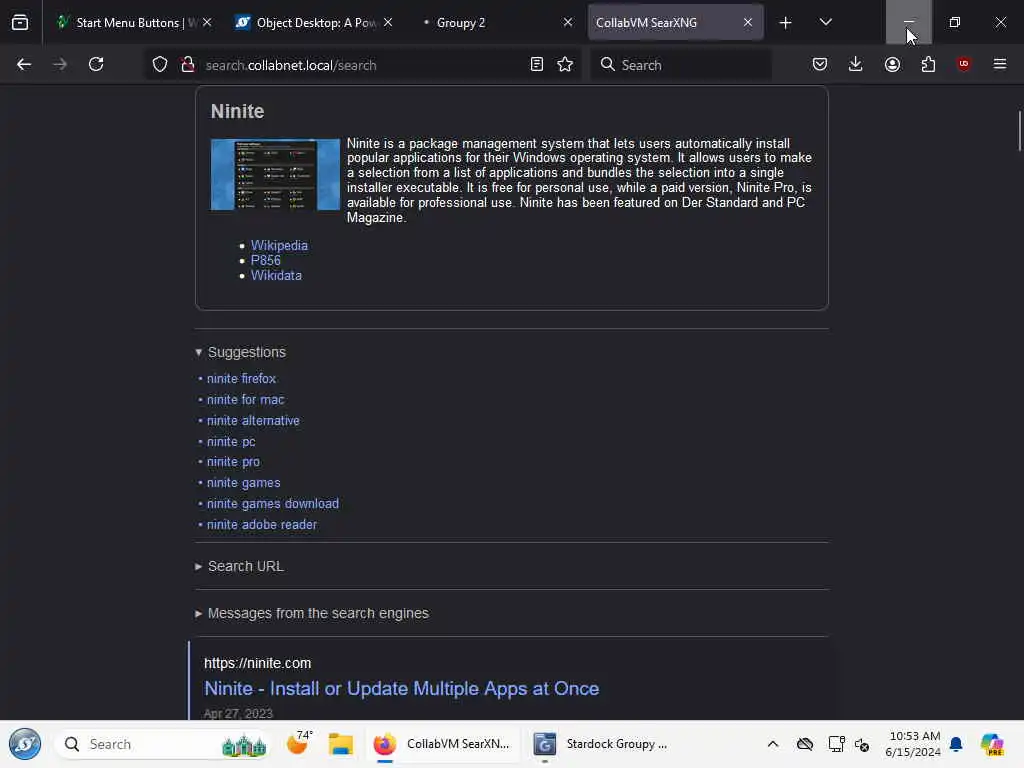Select the 'ninite pc' suggestion

231,441
